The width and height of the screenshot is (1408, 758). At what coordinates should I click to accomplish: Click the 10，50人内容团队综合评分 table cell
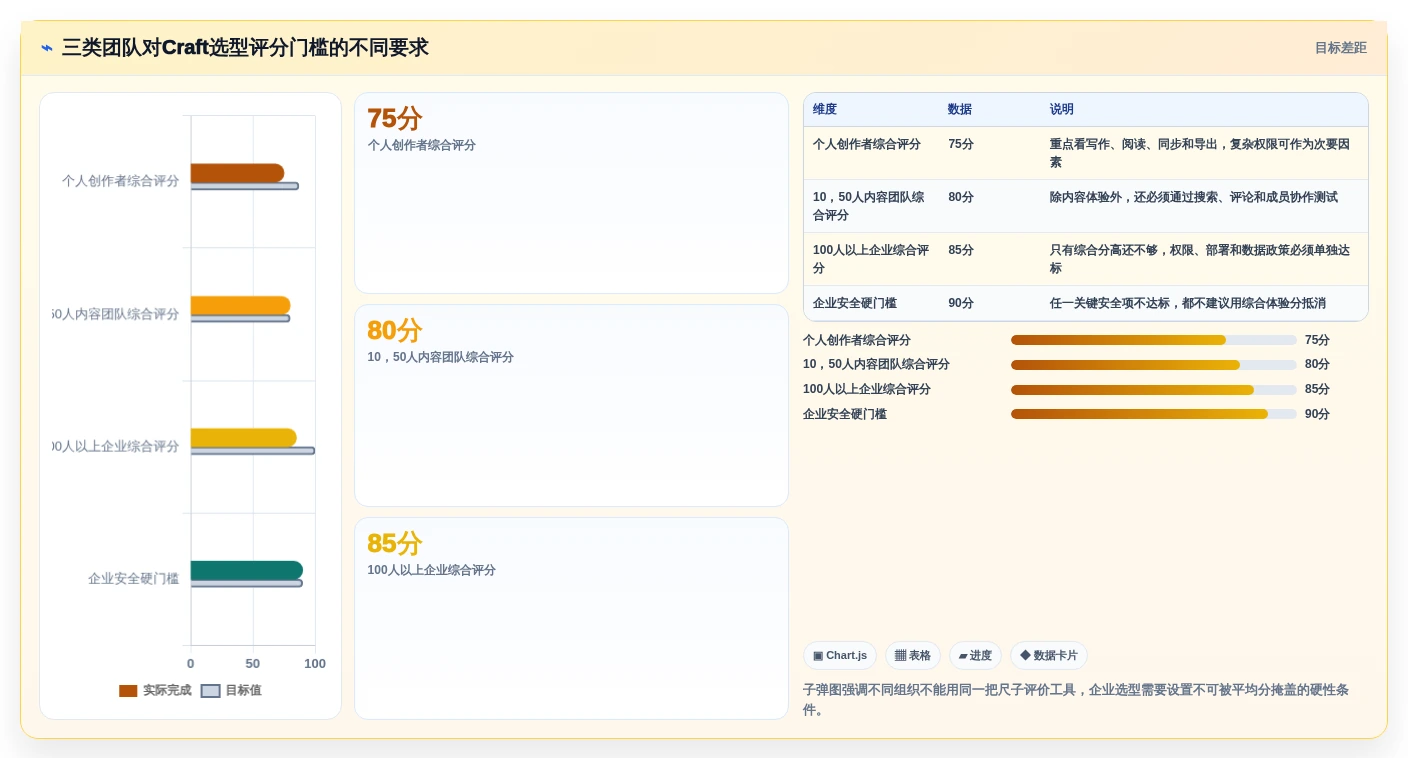[870, 206]
